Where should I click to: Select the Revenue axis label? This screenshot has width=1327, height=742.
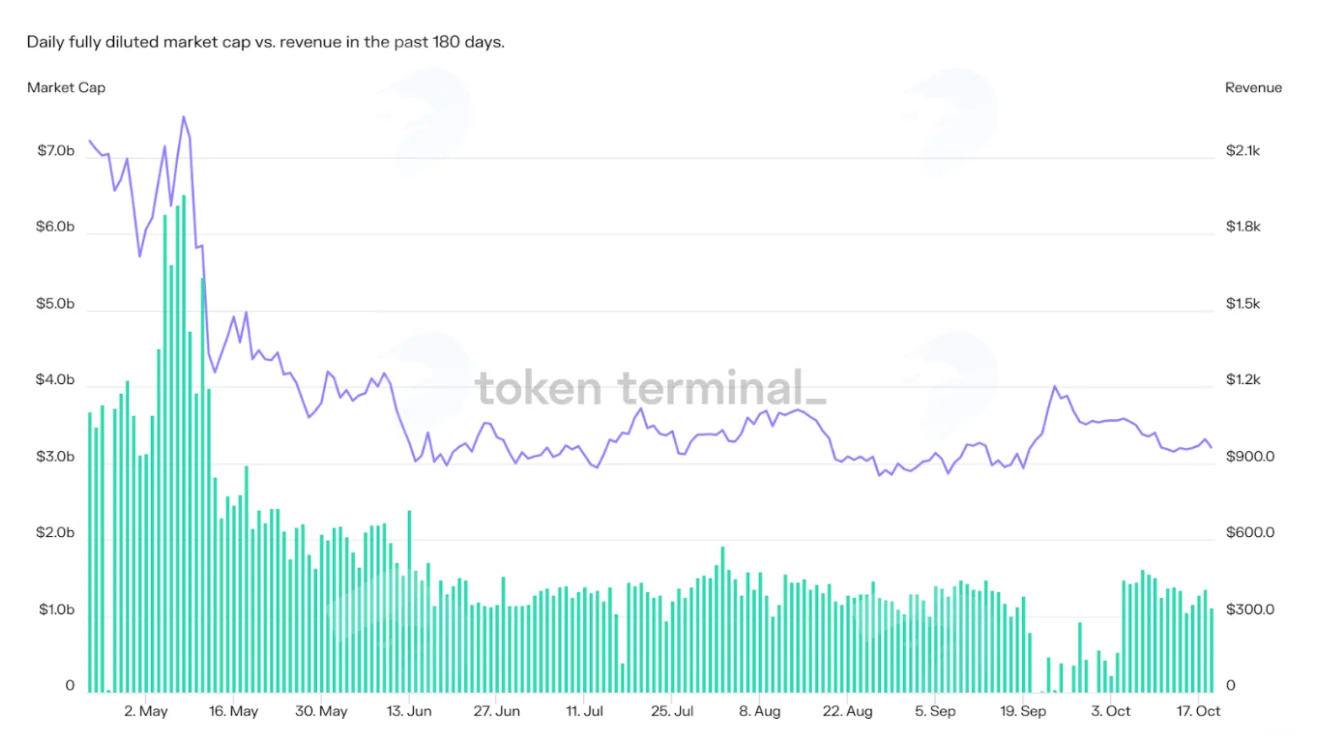coord(1253,88)
